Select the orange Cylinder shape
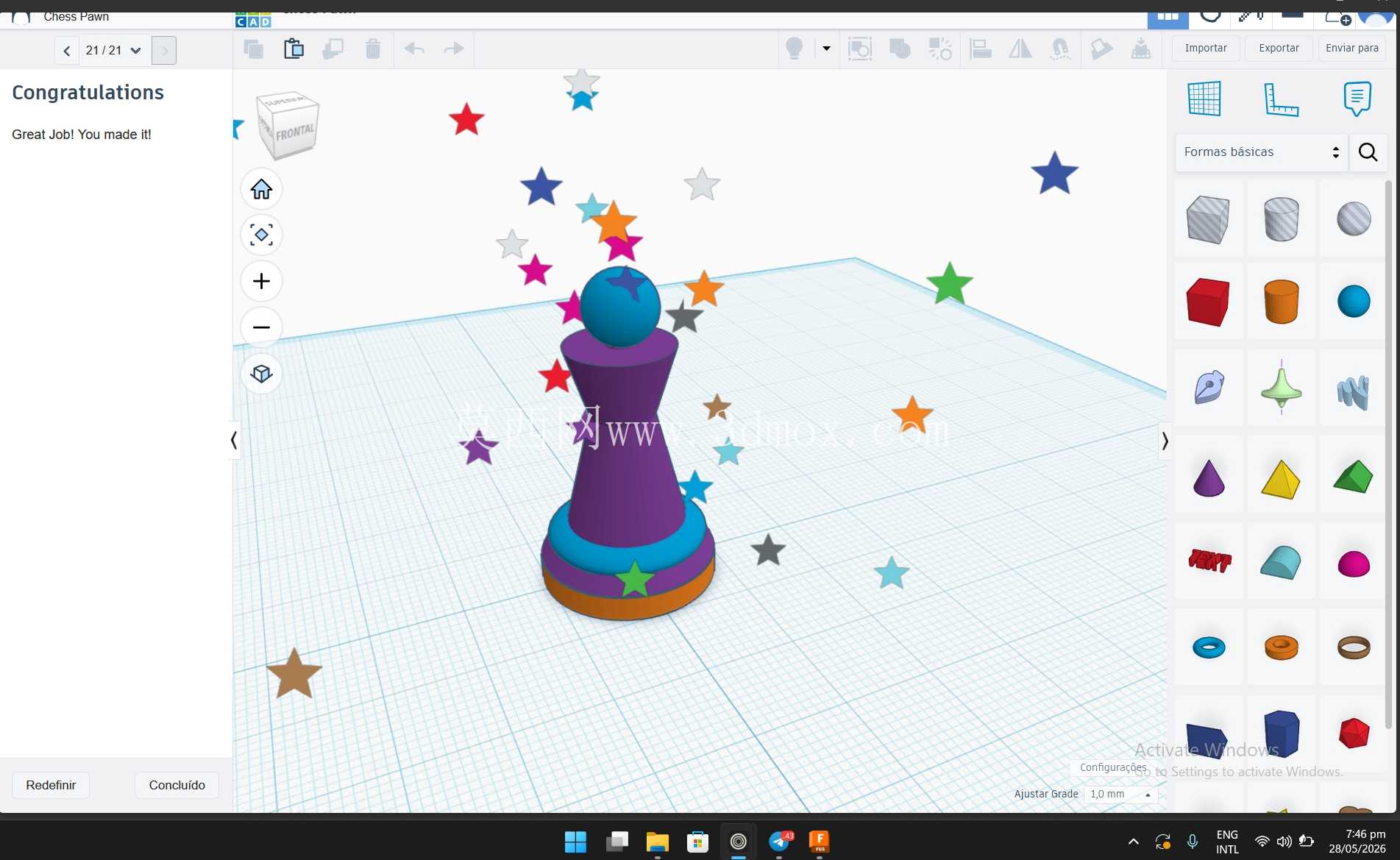The image size is (1400, 860). click(x=1281, y=302)
